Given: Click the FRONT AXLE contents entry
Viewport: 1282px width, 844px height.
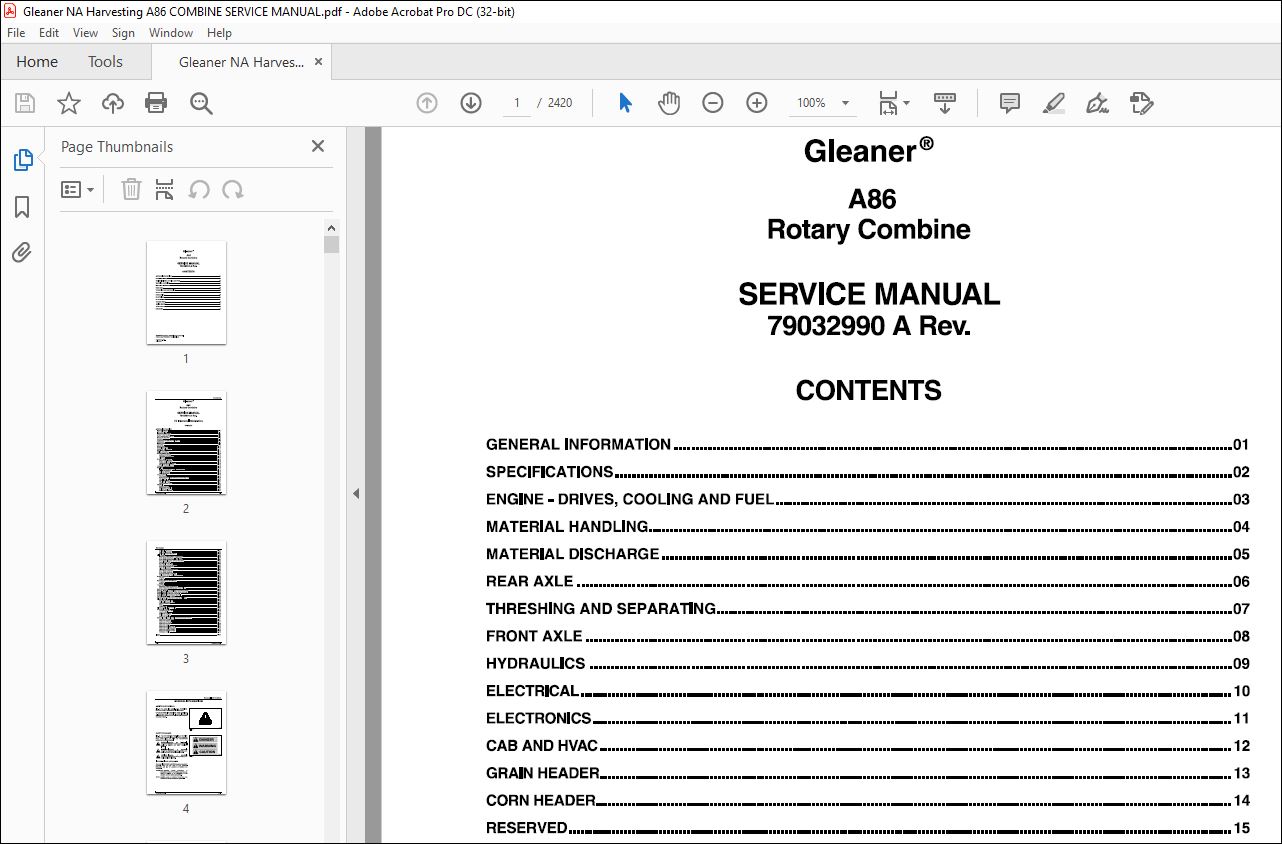Looking at the screenshot, I should coord(867,636).
